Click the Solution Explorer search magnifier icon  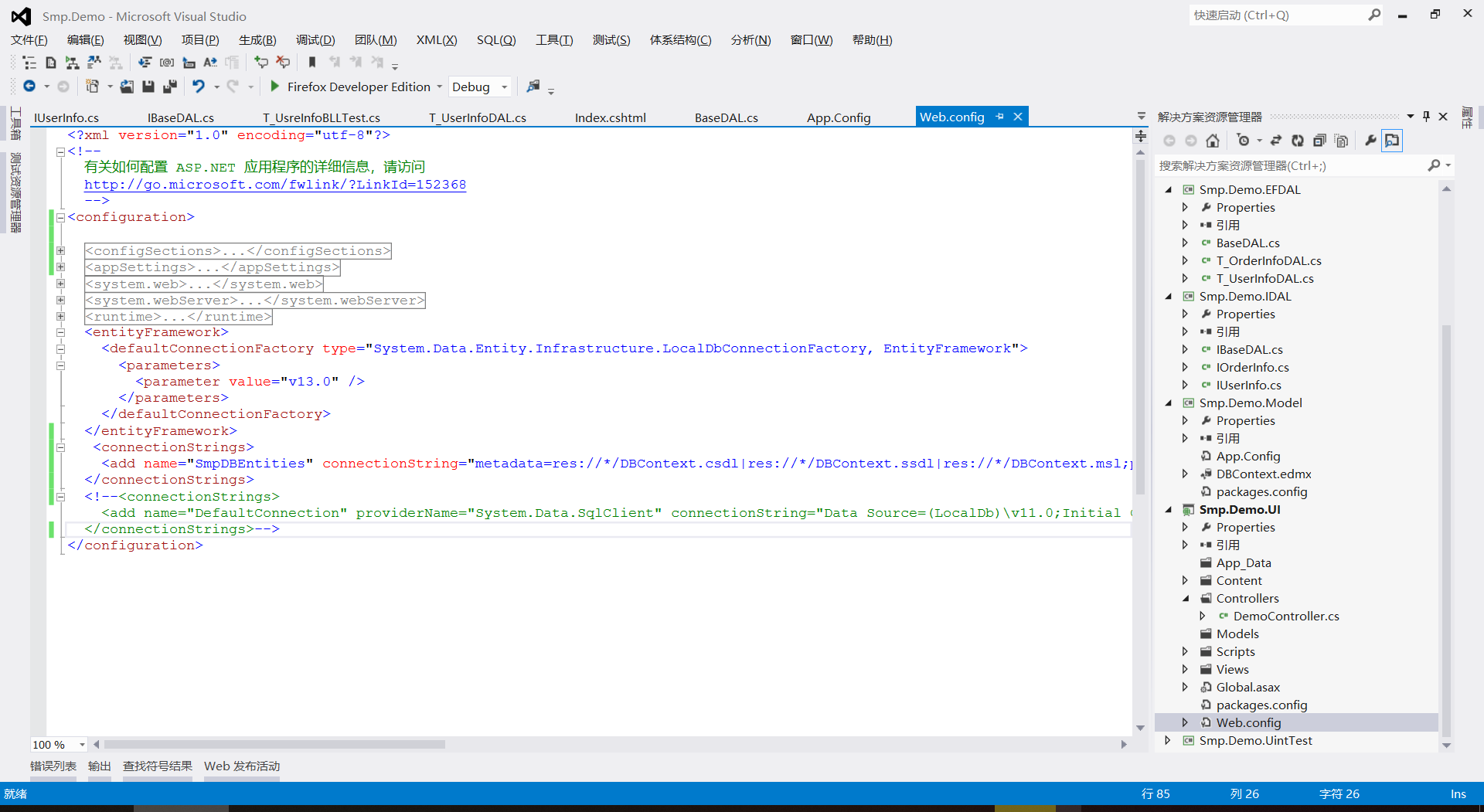pos(1434,165)
